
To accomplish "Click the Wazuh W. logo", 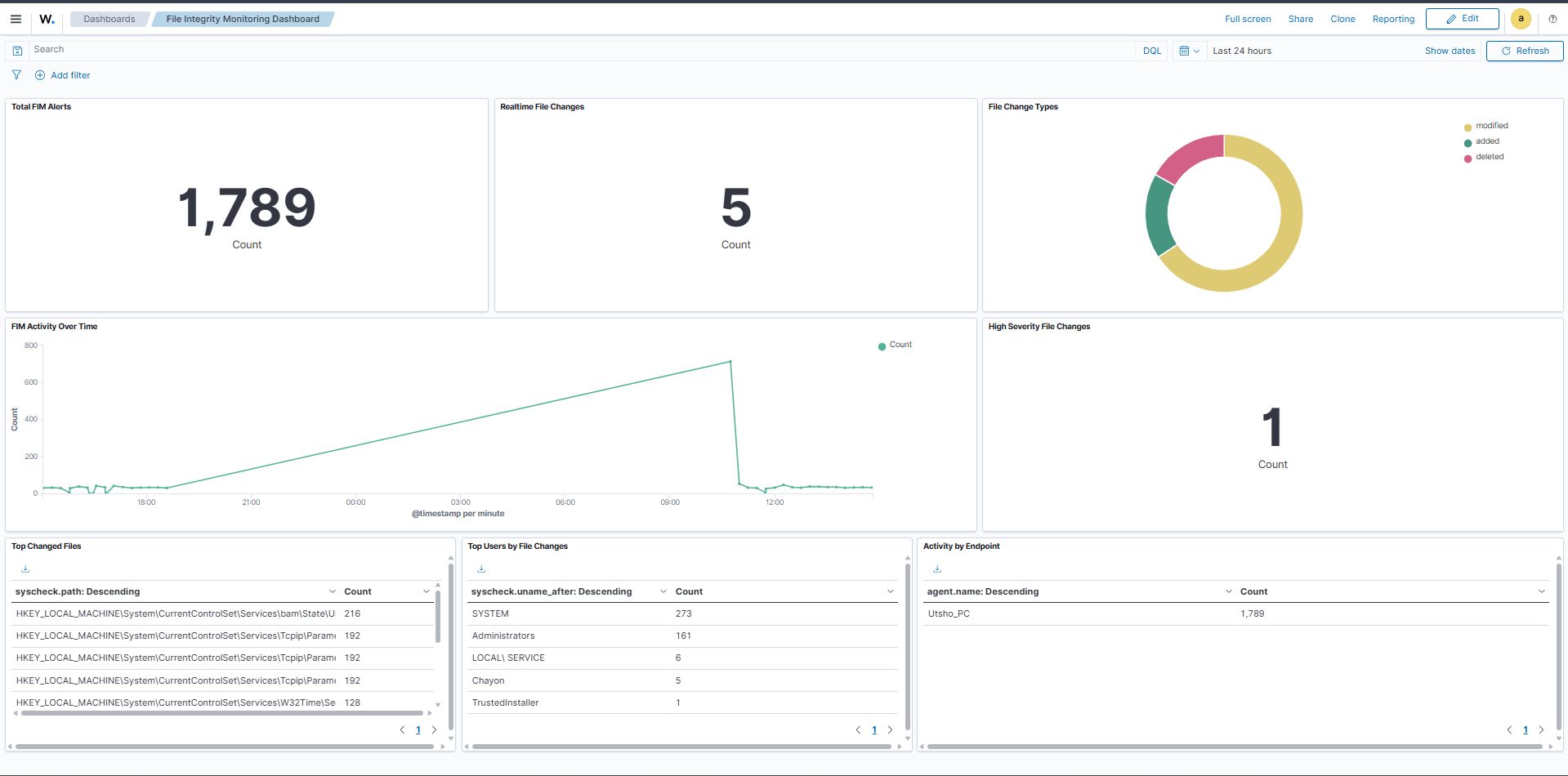I will 47,19.
